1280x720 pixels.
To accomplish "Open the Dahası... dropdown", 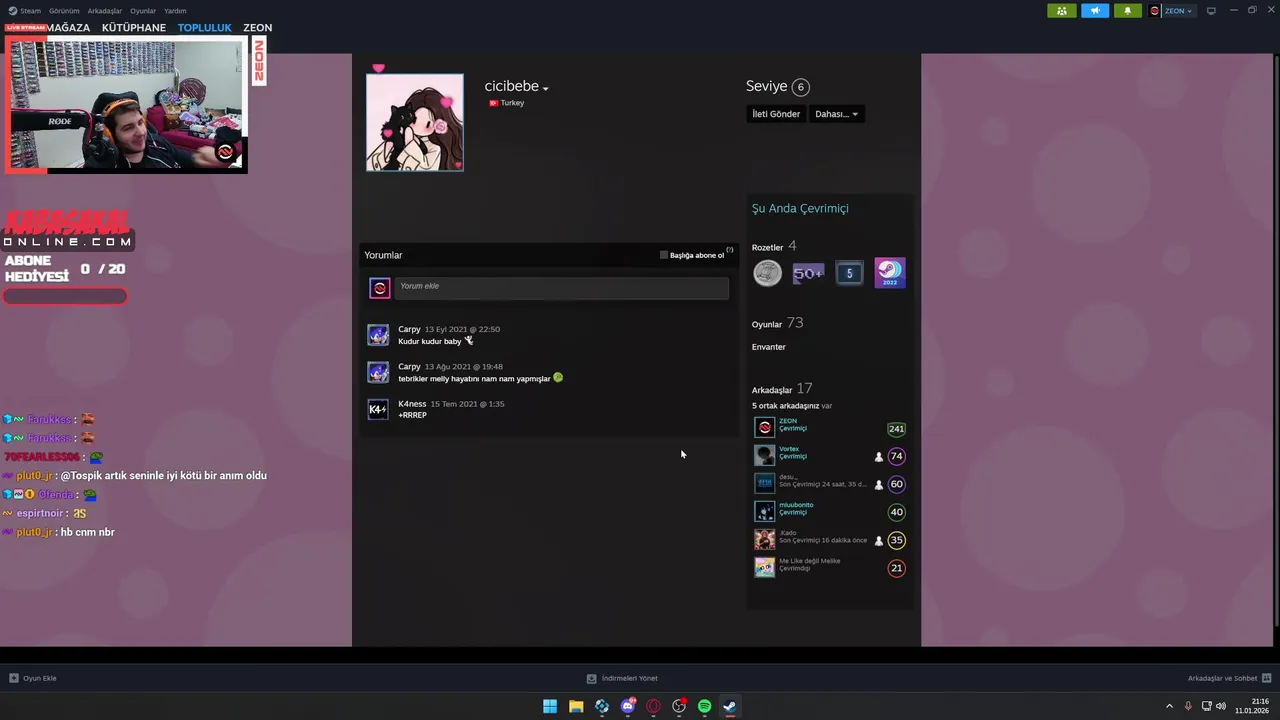I will coord(836,114).
